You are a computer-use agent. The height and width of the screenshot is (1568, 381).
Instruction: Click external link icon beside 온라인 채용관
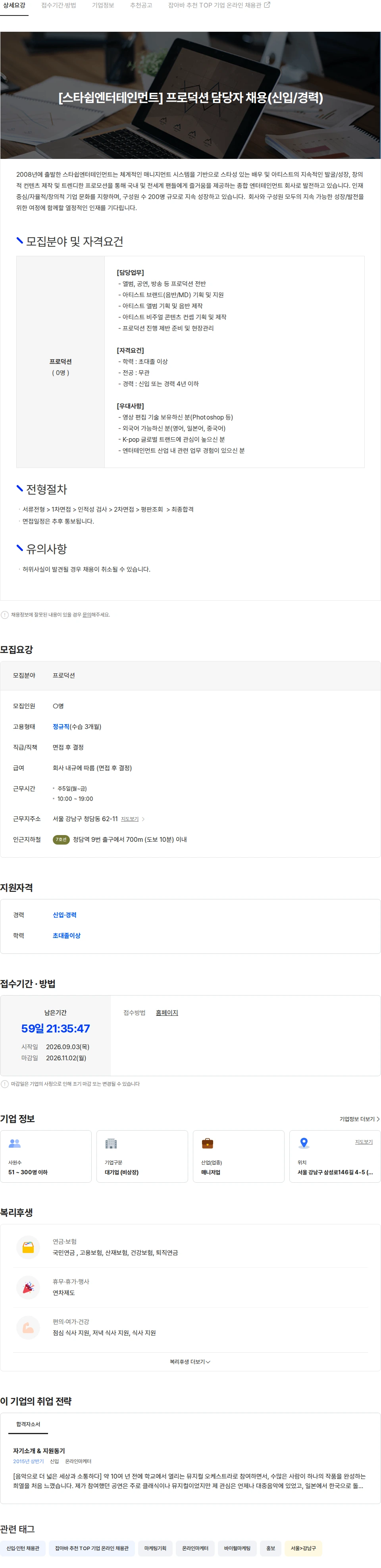pyautogui.click(x=267, y=5)
